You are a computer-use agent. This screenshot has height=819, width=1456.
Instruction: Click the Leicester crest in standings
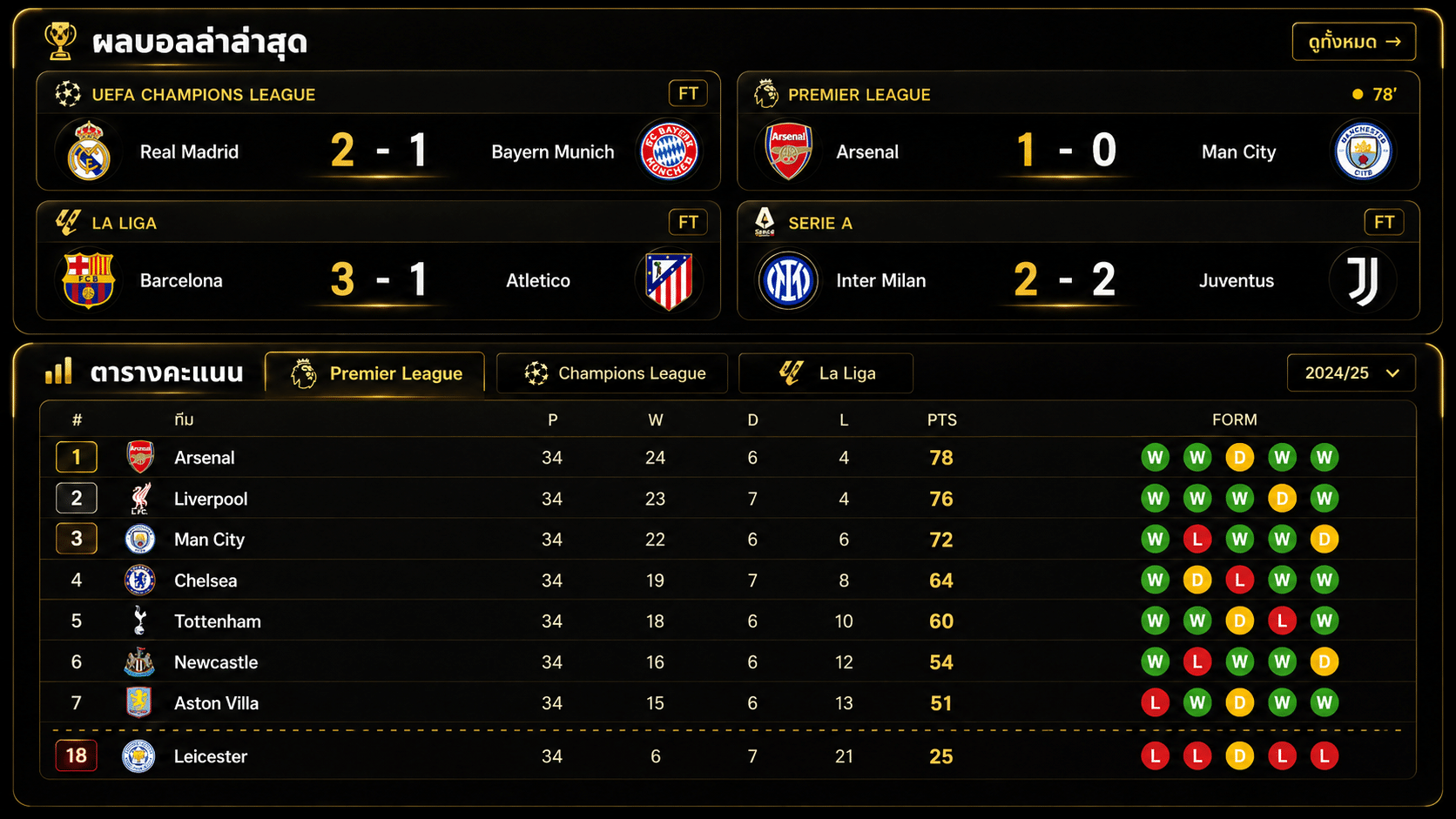(x=139, y=756)
